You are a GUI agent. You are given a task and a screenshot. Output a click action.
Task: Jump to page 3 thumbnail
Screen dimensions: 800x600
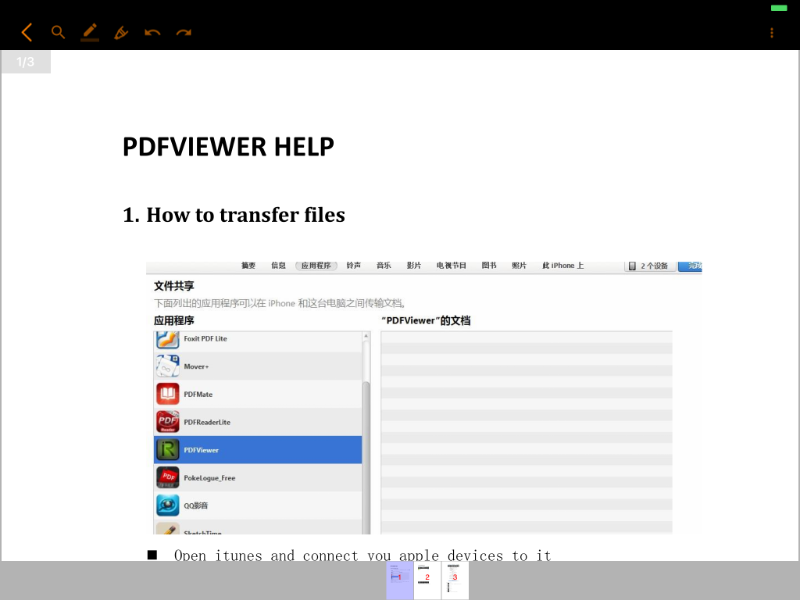click(x=455, y=580)
